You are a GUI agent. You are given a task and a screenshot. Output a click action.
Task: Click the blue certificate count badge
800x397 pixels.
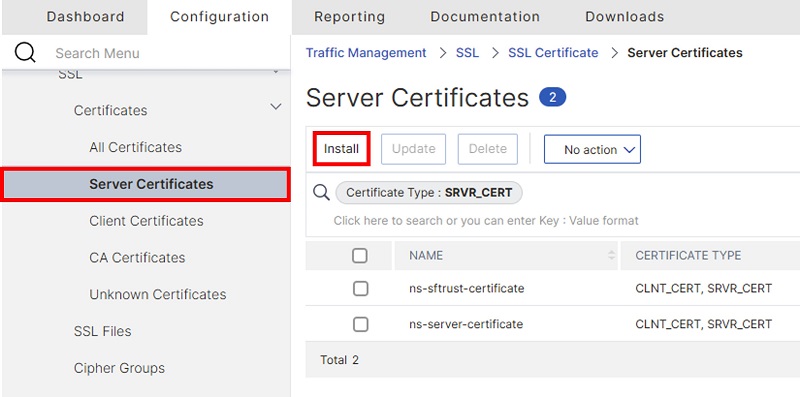click(553, 97)
